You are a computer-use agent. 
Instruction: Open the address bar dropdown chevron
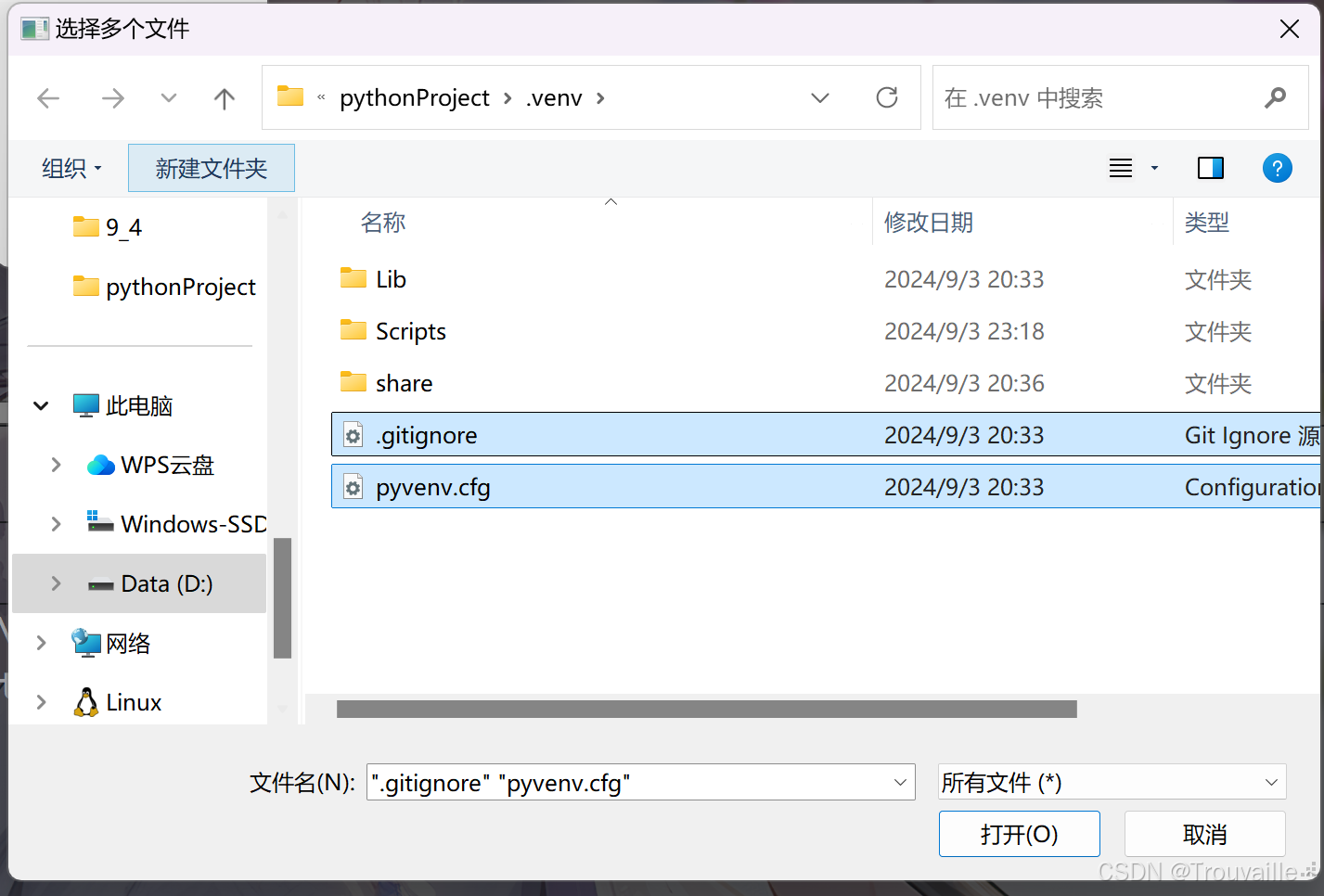[820, 97]
